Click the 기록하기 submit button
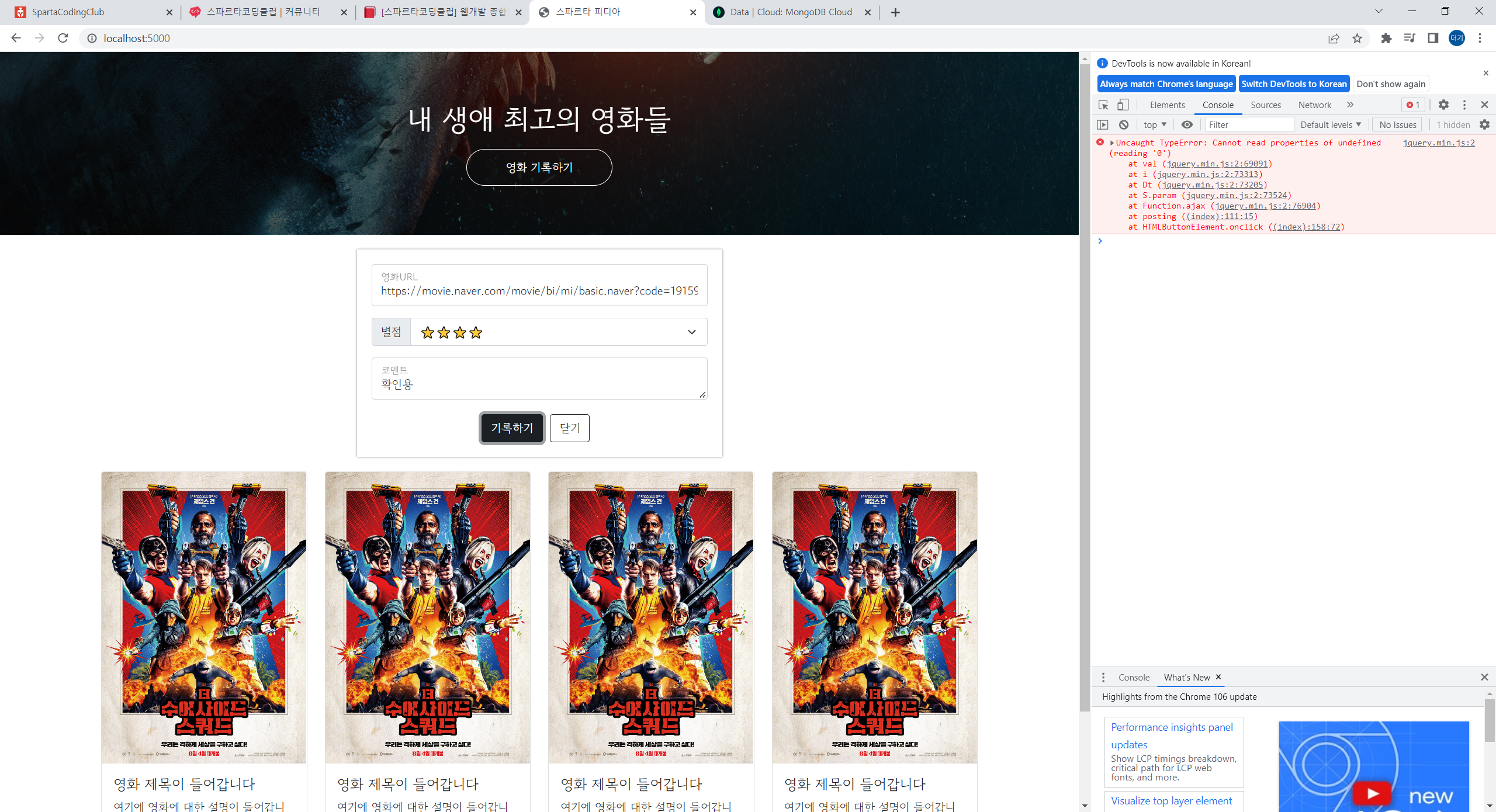This screenshot has height=812, width=1496. pos(512,428)
